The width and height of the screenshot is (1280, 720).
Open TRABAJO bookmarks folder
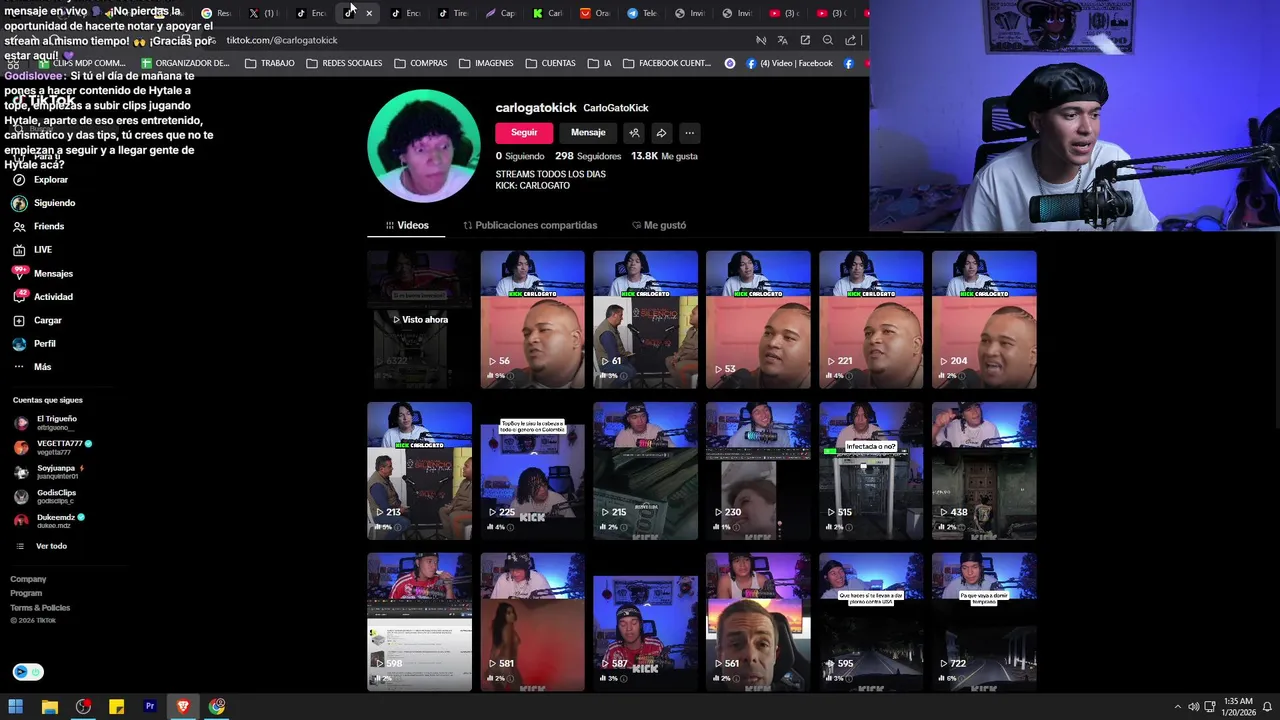pyautogui.click(x=270, y=63)
